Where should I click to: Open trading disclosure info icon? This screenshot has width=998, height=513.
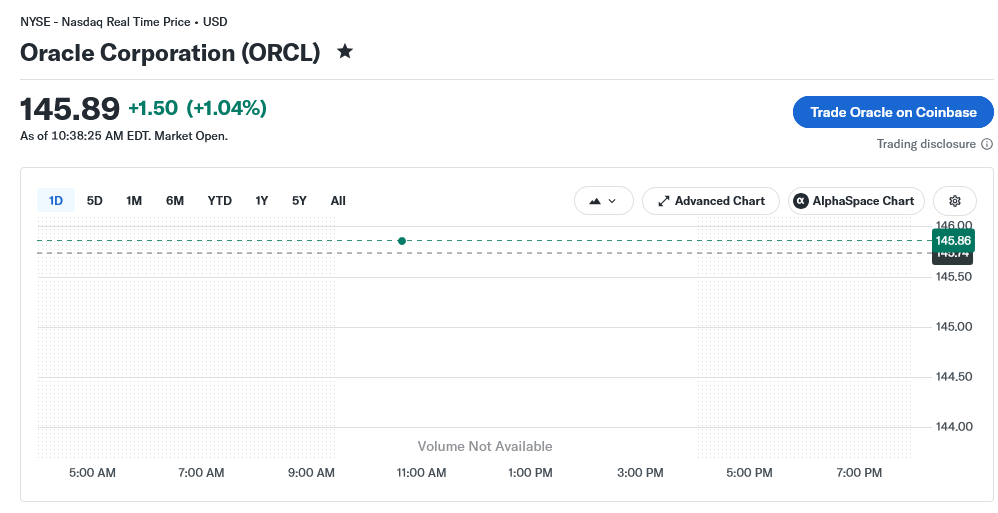[987, 144]
